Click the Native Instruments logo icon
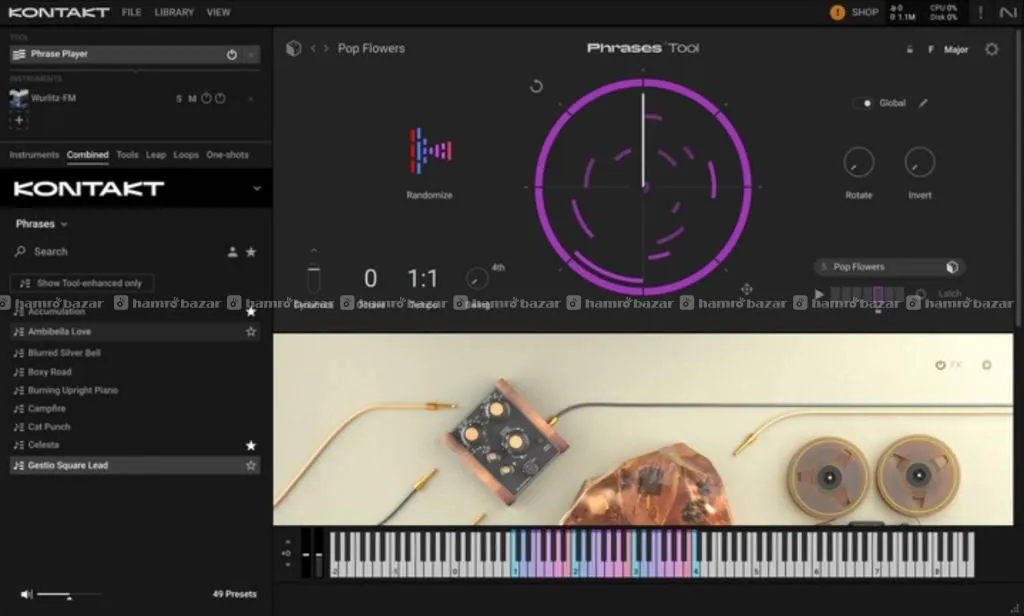 pos(1008,12)
